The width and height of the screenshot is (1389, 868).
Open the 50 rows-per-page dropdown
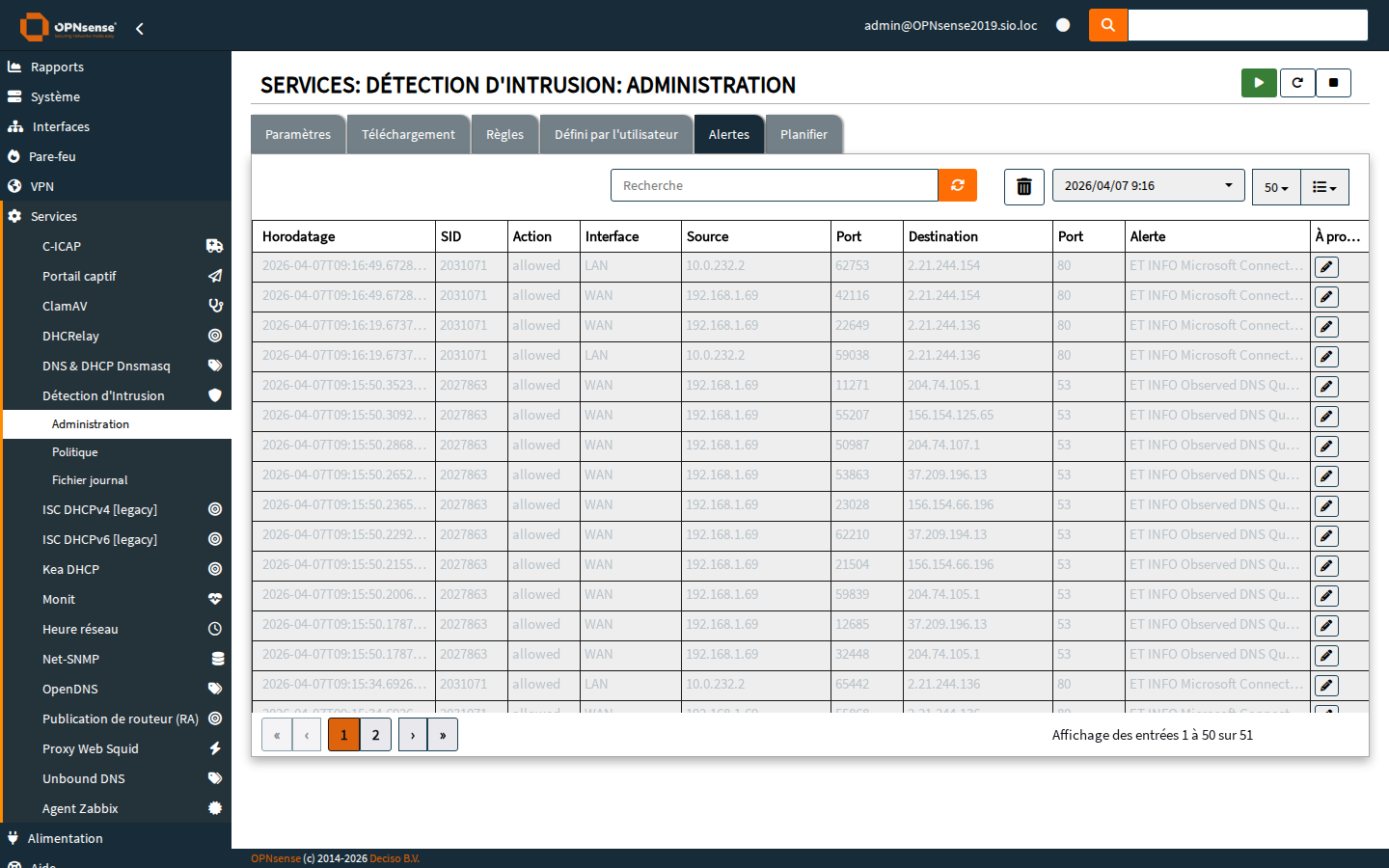click(x=1276, y=187)
